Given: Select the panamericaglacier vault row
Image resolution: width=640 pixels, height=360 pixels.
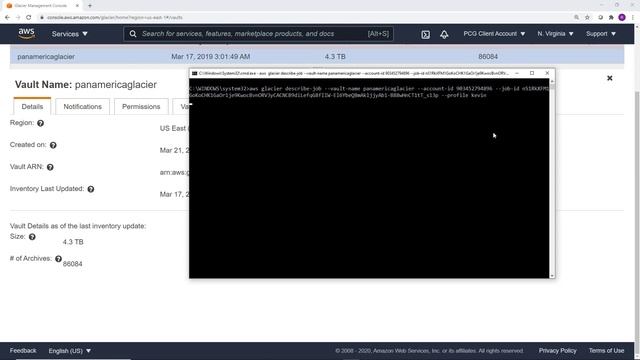Looking at the screenshot, I should click(x=317, y=56).
